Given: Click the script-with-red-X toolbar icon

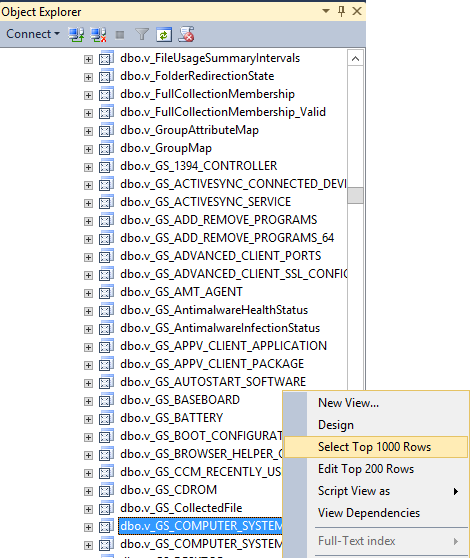Looking at the screenshot, I should coord(186,34).
